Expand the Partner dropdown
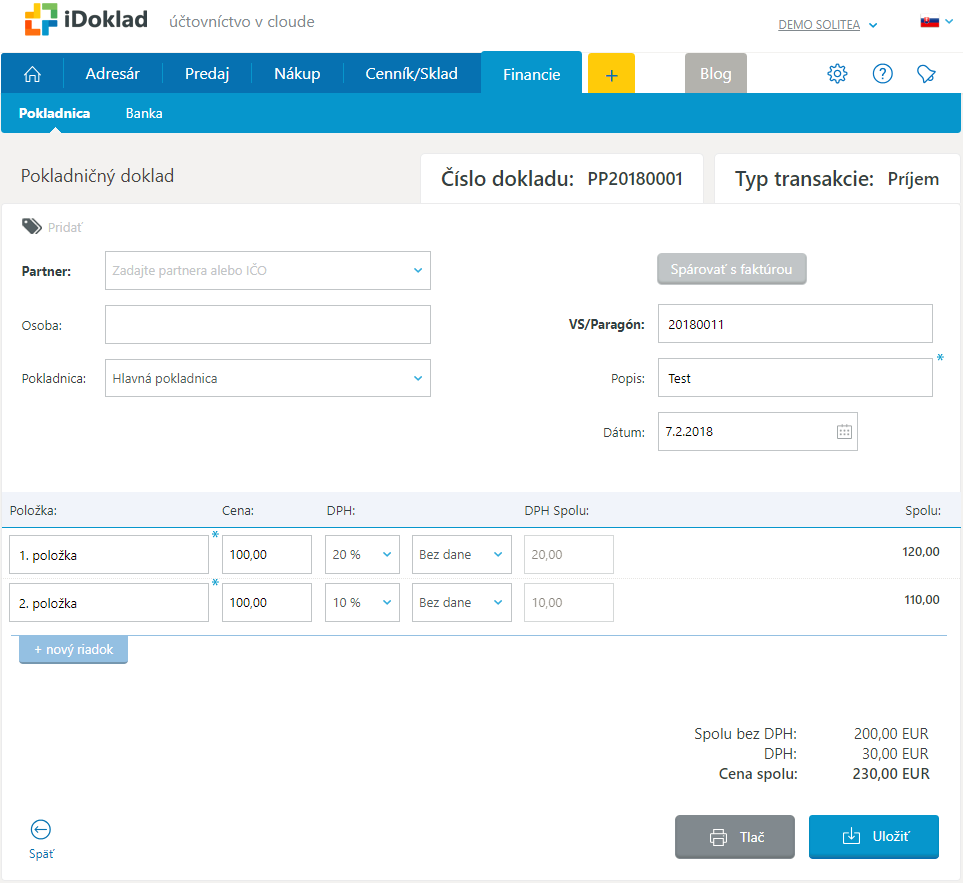This screenshot has height=883, width=963. [417, 270]
